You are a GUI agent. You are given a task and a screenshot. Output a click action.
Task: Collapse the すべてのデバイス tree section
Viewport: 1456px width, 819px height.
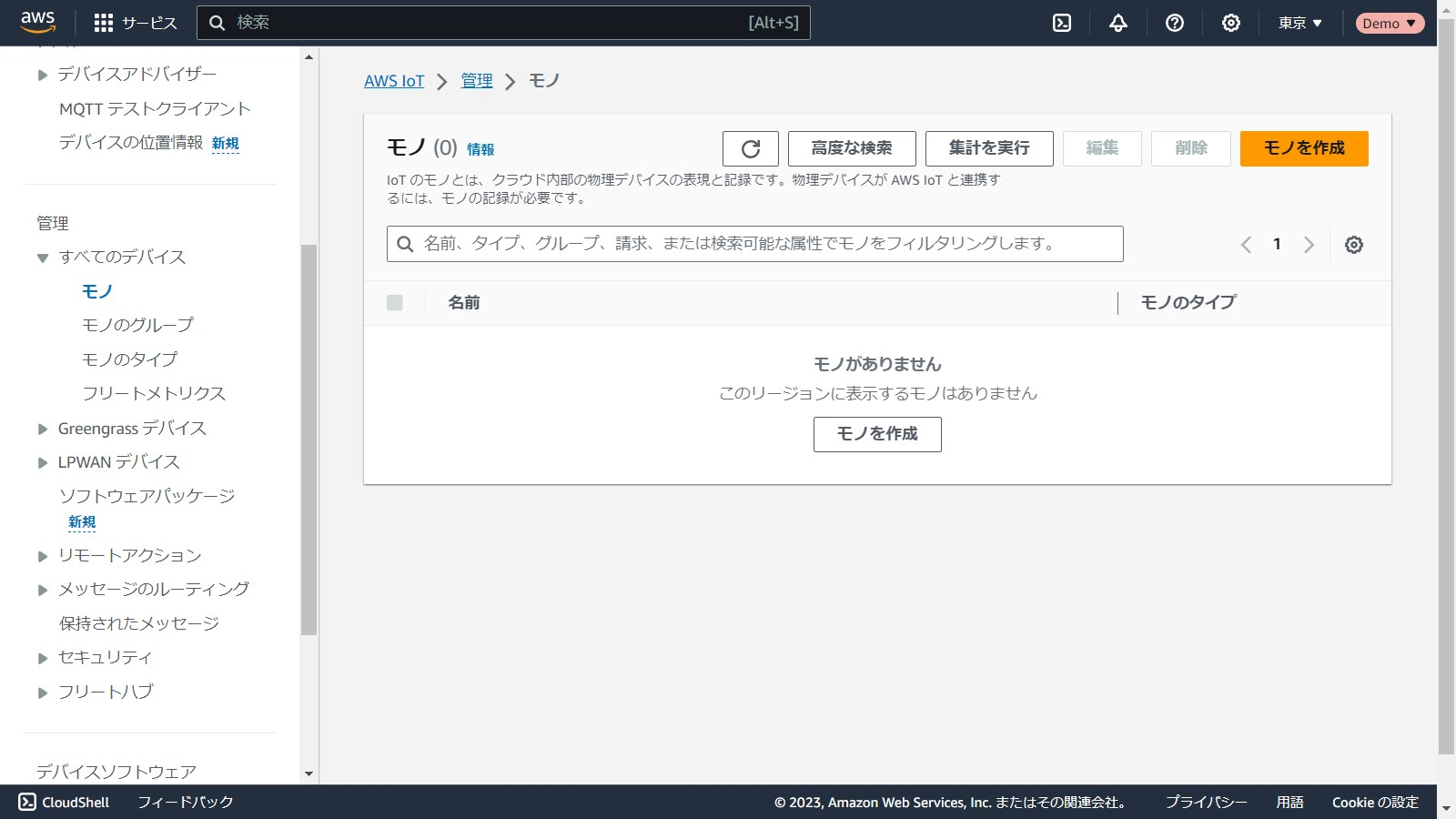tap(43, 258)
